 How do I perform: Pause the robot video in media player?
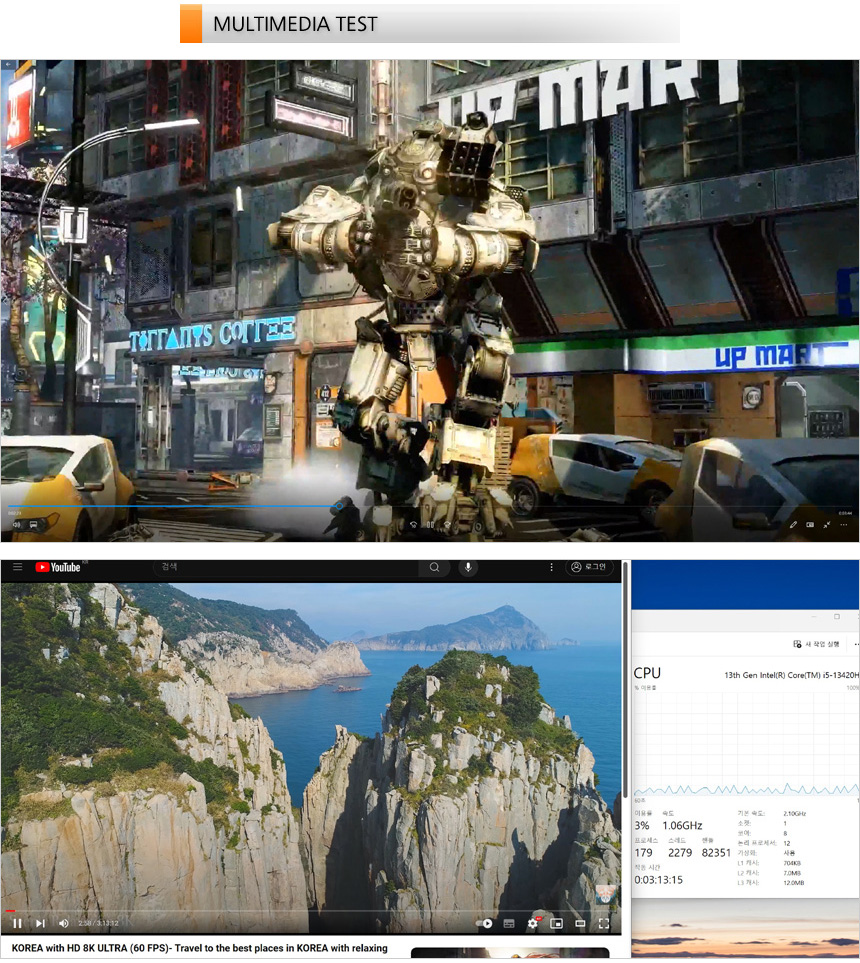coord(430,524)
